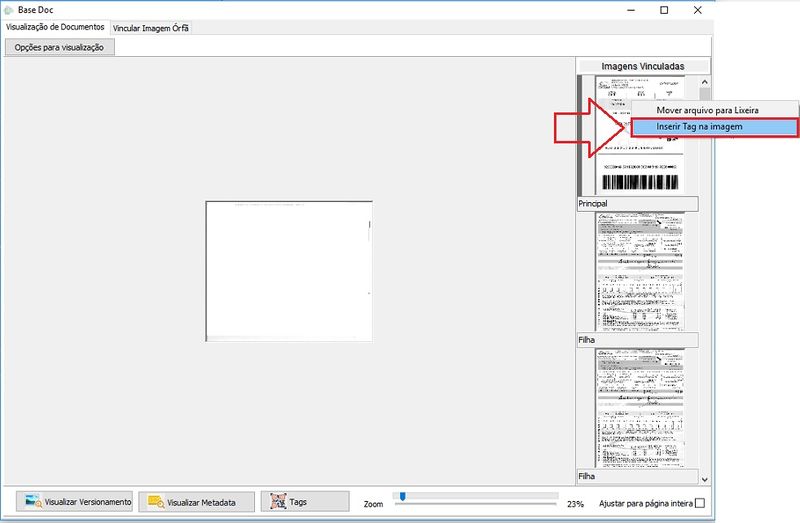Click the thumbnail list scroll-down arrow
Image resolution: width=800 pixels, height=523 pixels.
[x=704, y=479]
